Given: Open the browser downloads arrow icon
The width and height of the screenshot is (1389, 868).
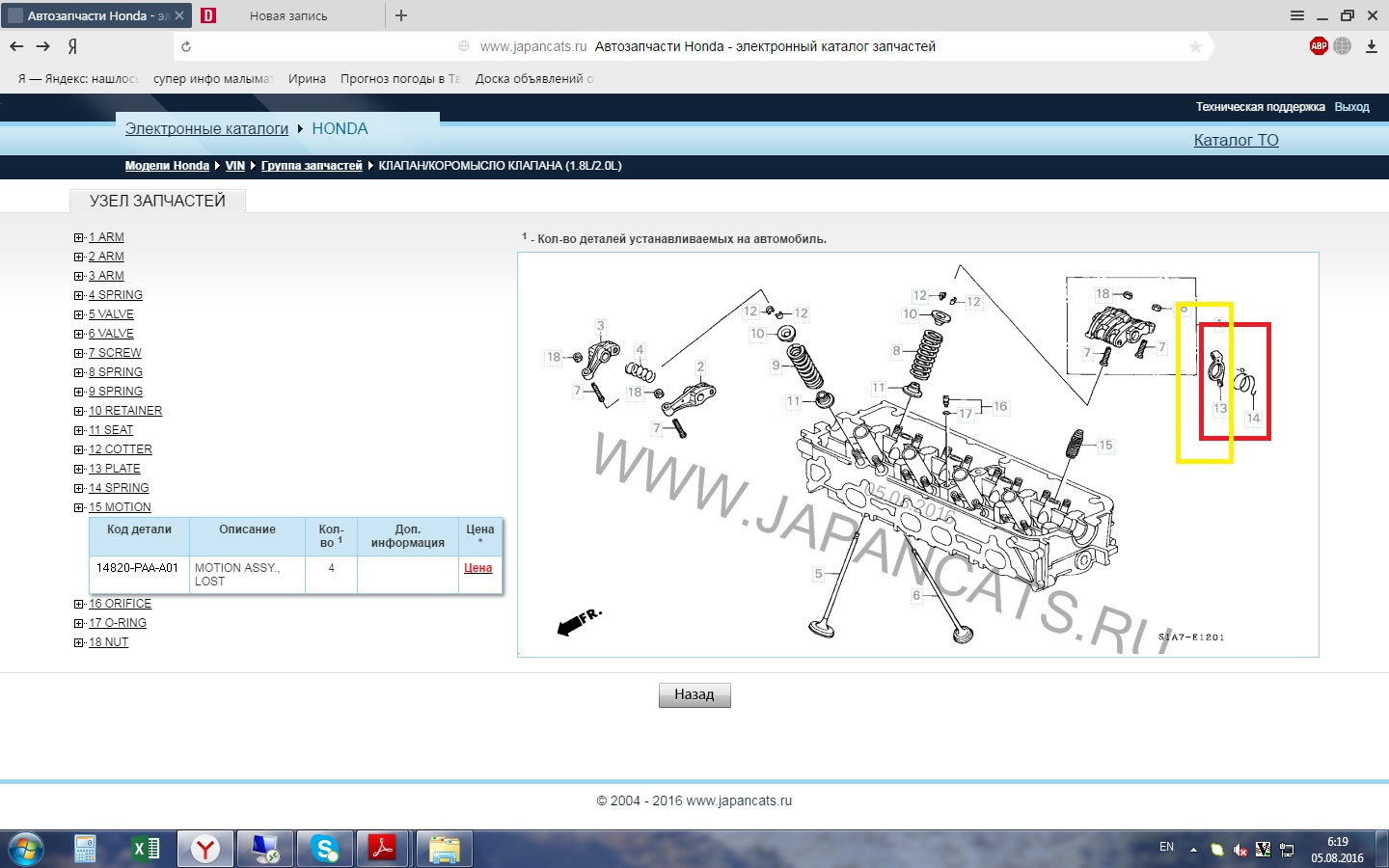Looking at the screenshot, I should (1372, 46).
